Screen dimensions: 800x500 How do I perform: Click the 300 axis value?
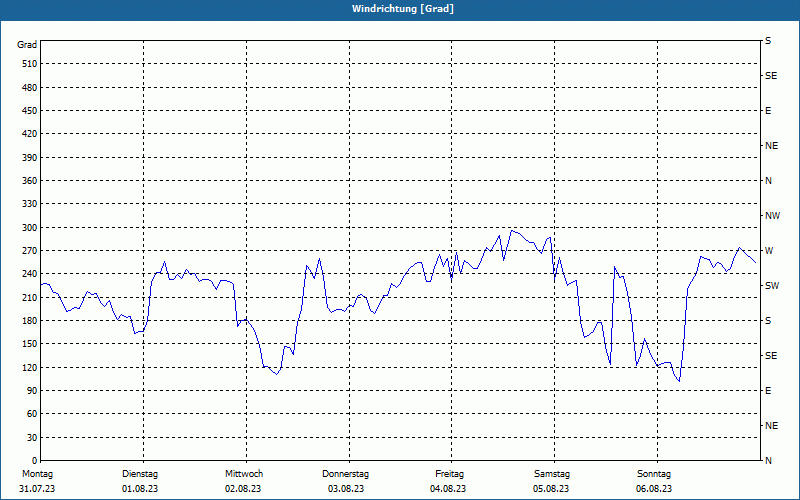(x=30, y=227)
